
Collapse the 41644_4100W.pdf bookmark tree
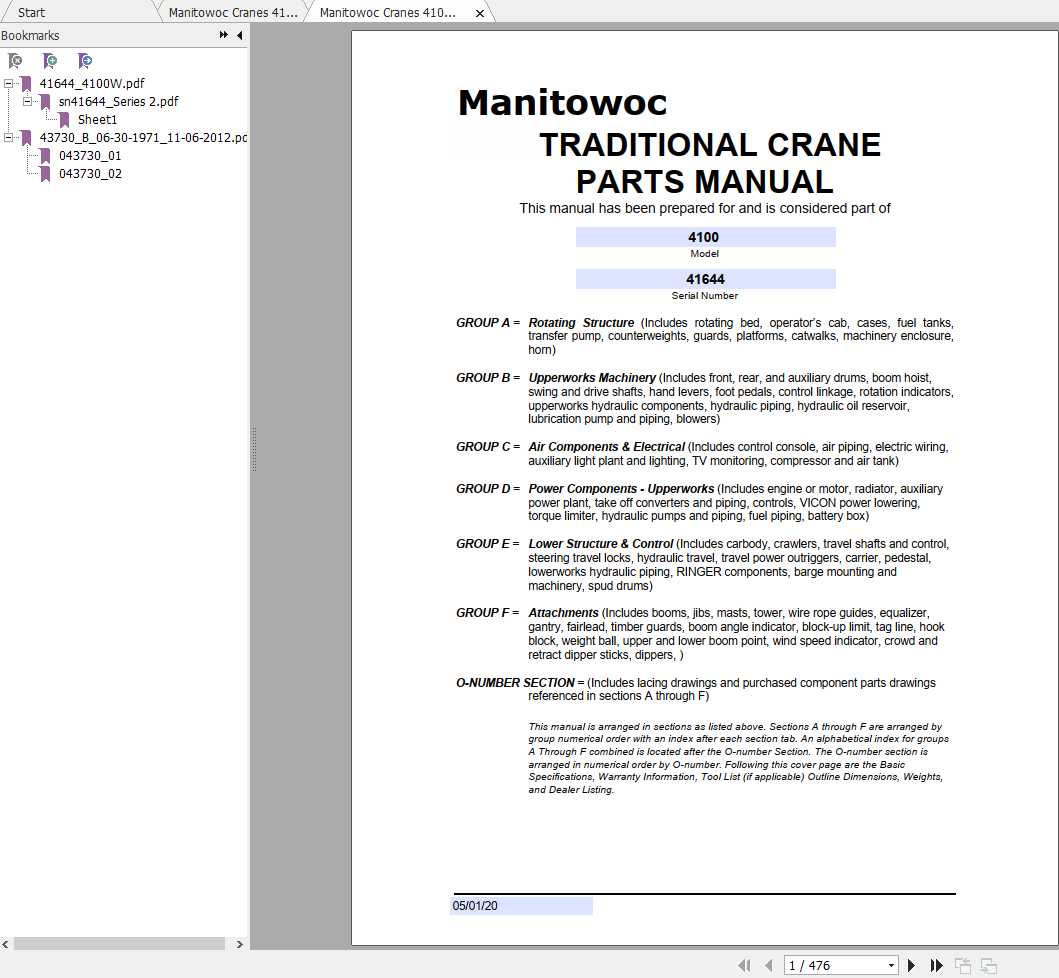[x=7, y=83]
